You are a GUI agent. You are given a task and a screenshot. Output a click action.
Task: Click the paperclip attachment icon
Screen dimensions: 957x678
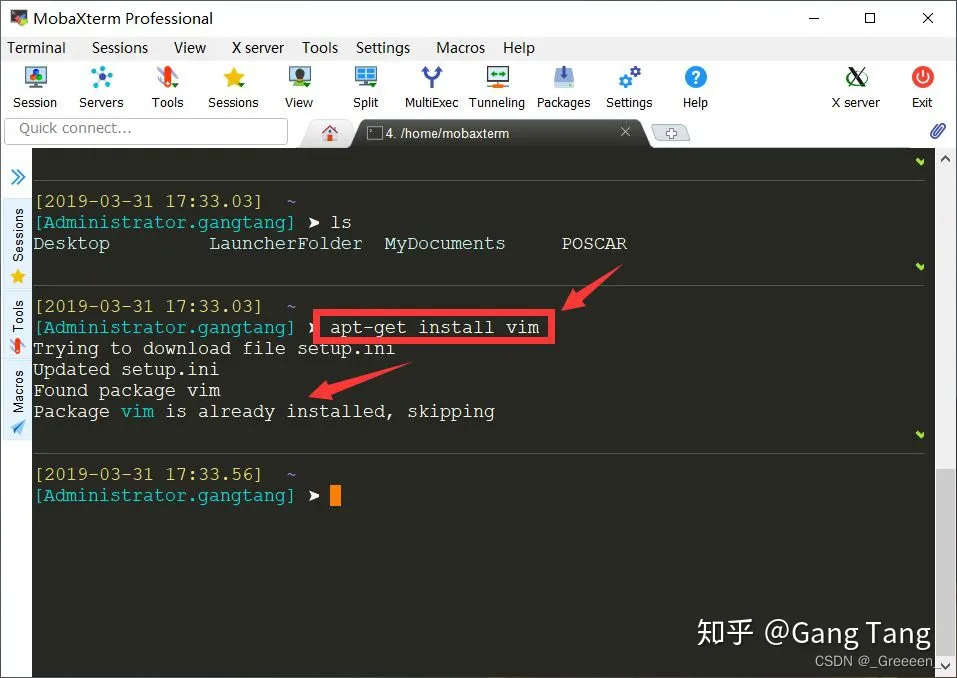click(x=937, y=131)
